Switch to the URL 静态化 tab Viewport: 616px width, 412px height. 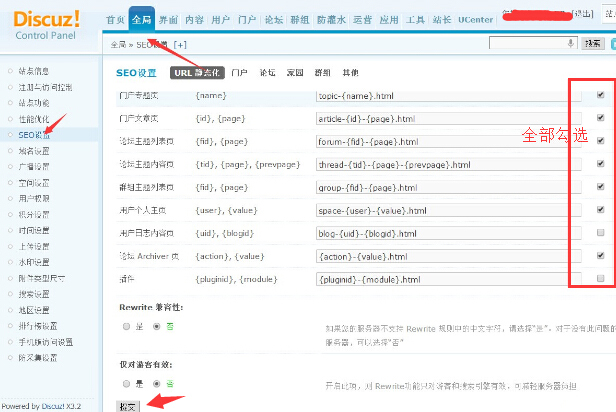[x=196, y=73]
